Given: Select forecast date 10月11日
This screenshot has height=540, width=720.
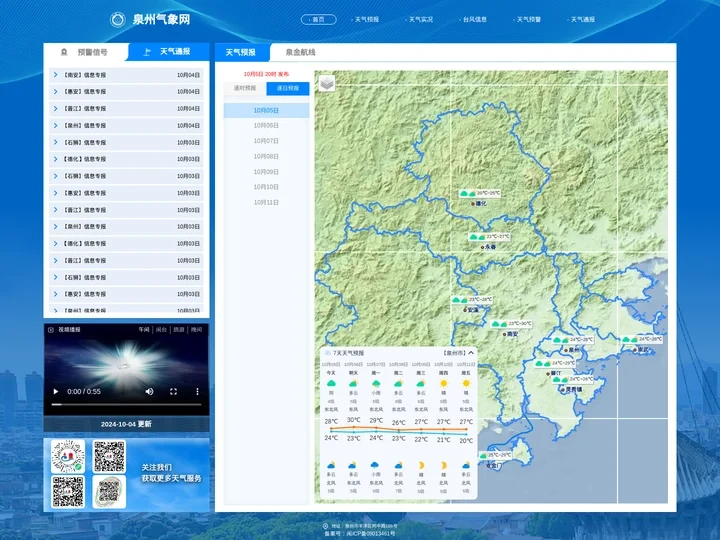Looking at the screenshot, I should [266, 202].
